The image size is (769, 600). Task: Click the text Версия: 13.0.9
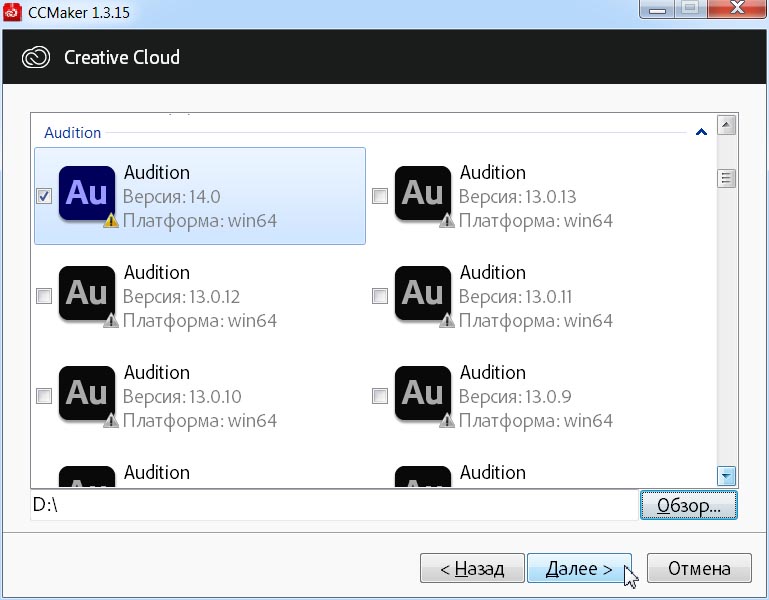[x=515, y=397]
